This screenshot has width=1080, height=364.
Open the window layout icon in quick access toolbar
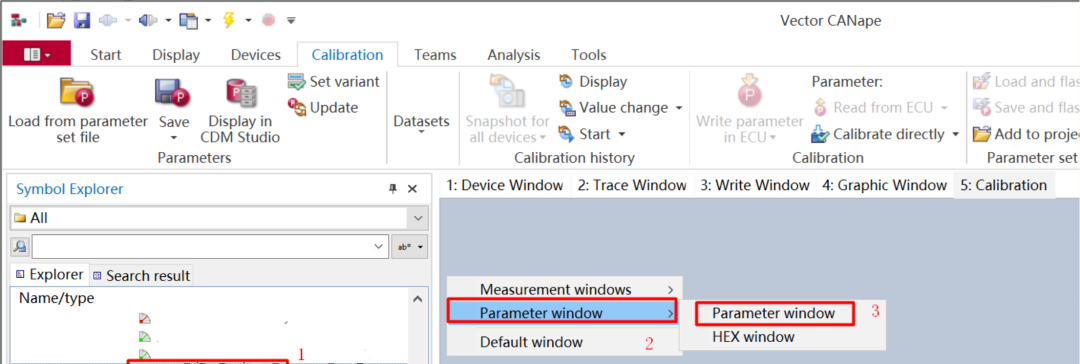point(188,20)
